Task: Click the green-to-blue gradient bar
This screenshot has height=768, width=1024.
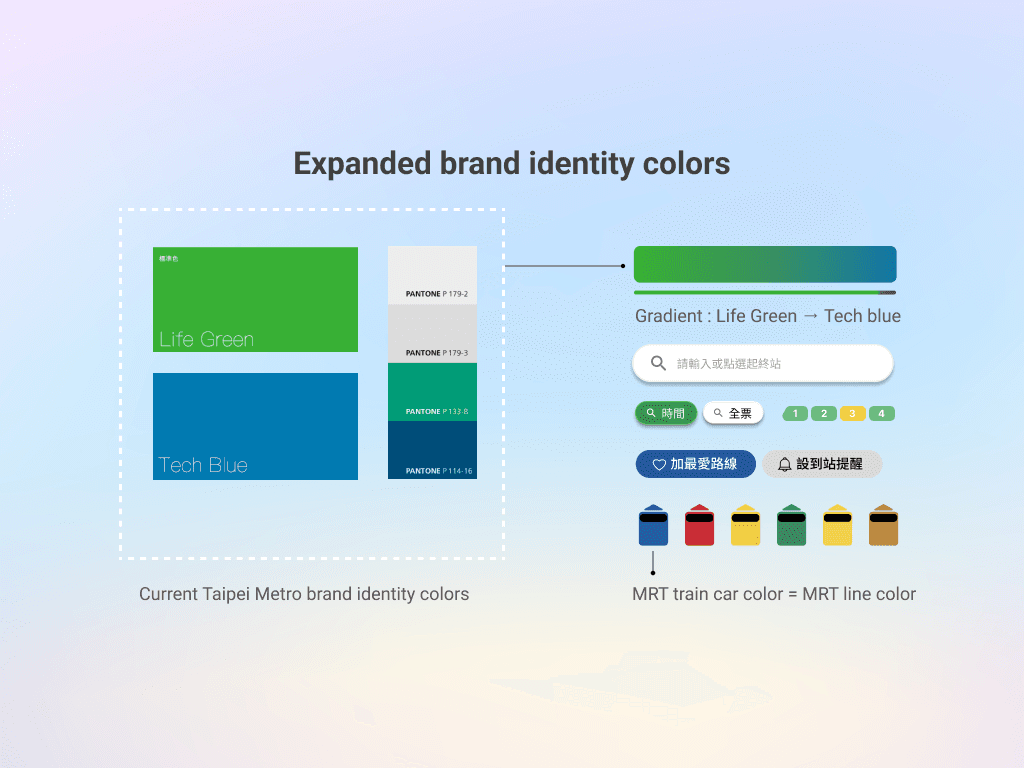Action: [x=765, y=264]
